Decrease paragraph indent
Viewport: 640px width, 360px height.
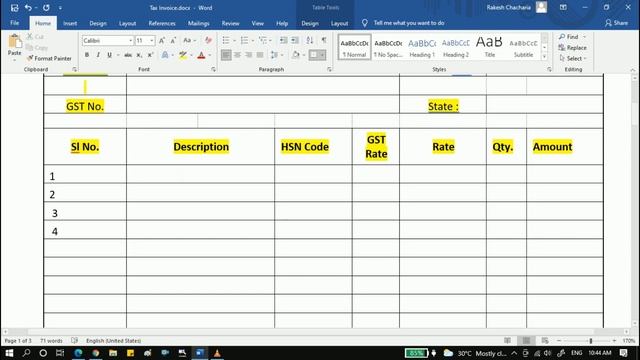(x=283, y=40)
